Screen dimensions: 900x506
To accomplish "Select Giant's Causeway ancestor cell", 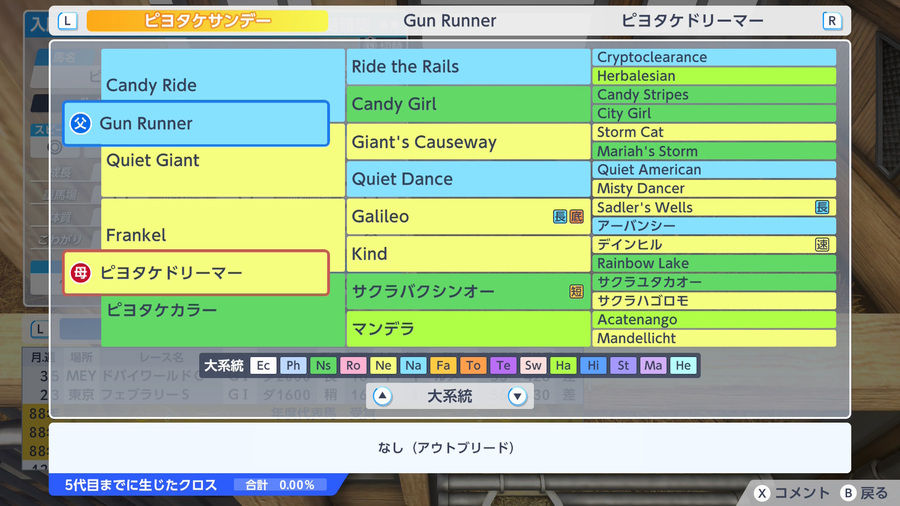I will [468, 142].
